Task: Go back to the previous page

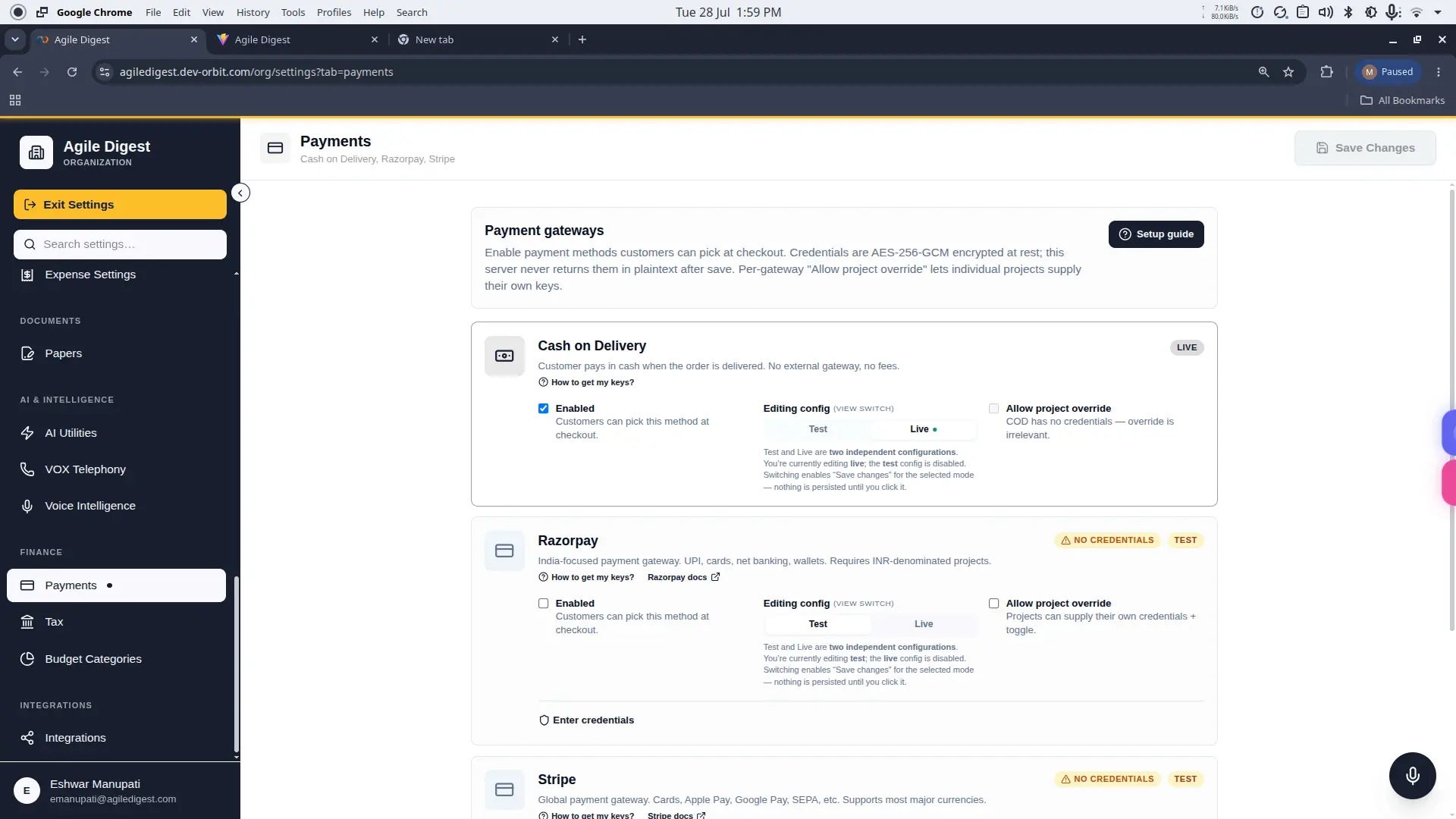Action: pyautogui.click(x=17, y=72)
